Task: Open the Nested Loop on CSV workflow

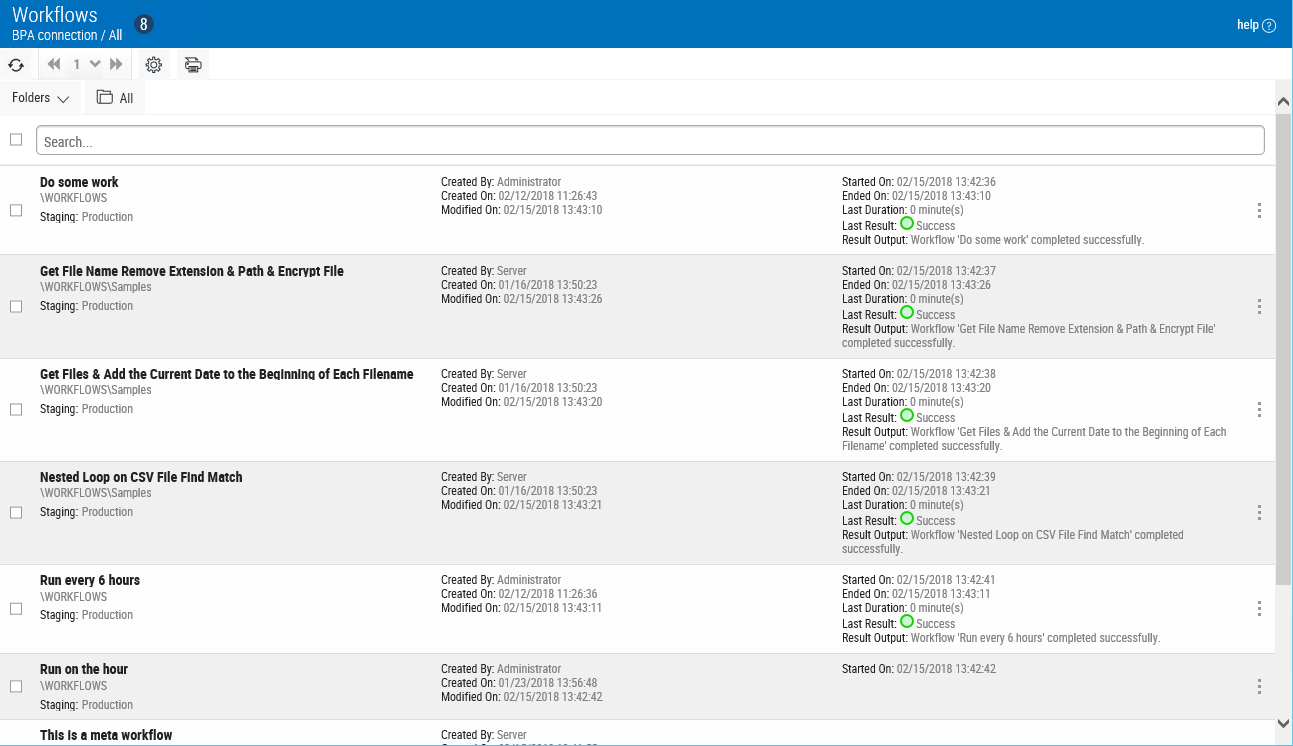Action: (x=141, y=477)
